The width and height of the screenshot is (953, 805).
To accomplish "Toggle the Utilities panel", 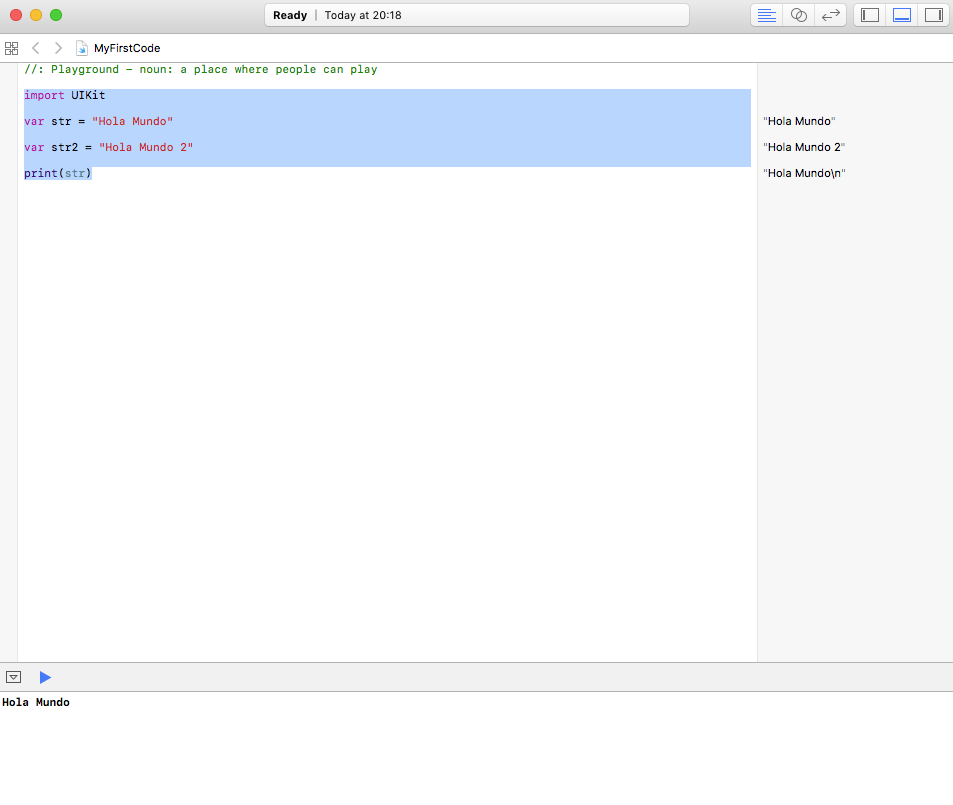I will pyautogui.click(x=934, y=15).
